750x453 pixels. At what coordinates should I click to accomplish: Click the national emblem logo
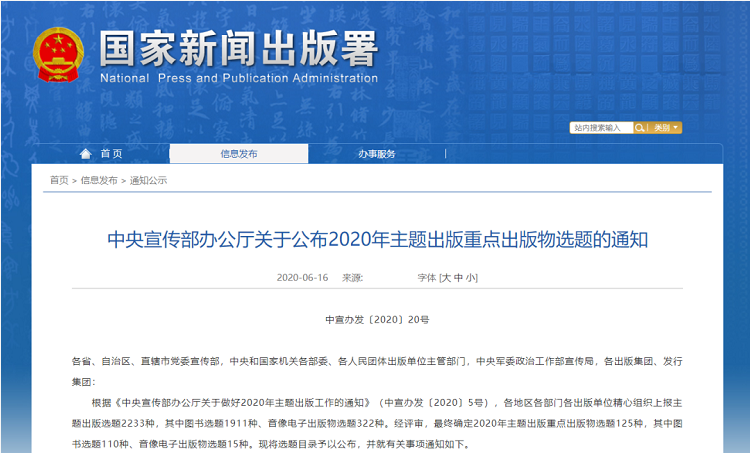(58, 55)
